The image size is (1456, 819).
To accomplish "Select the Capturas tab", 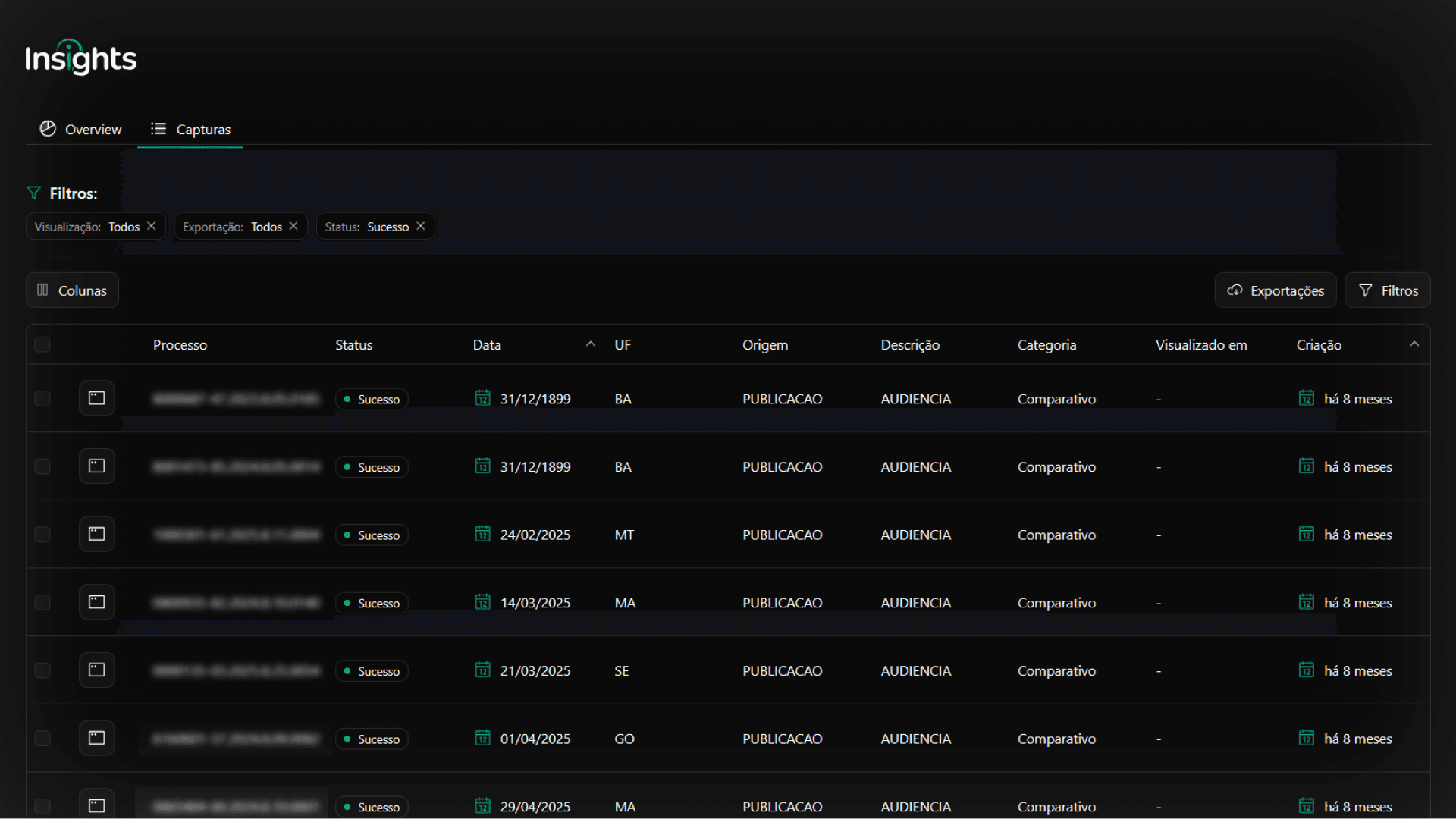I will [190, 129].
